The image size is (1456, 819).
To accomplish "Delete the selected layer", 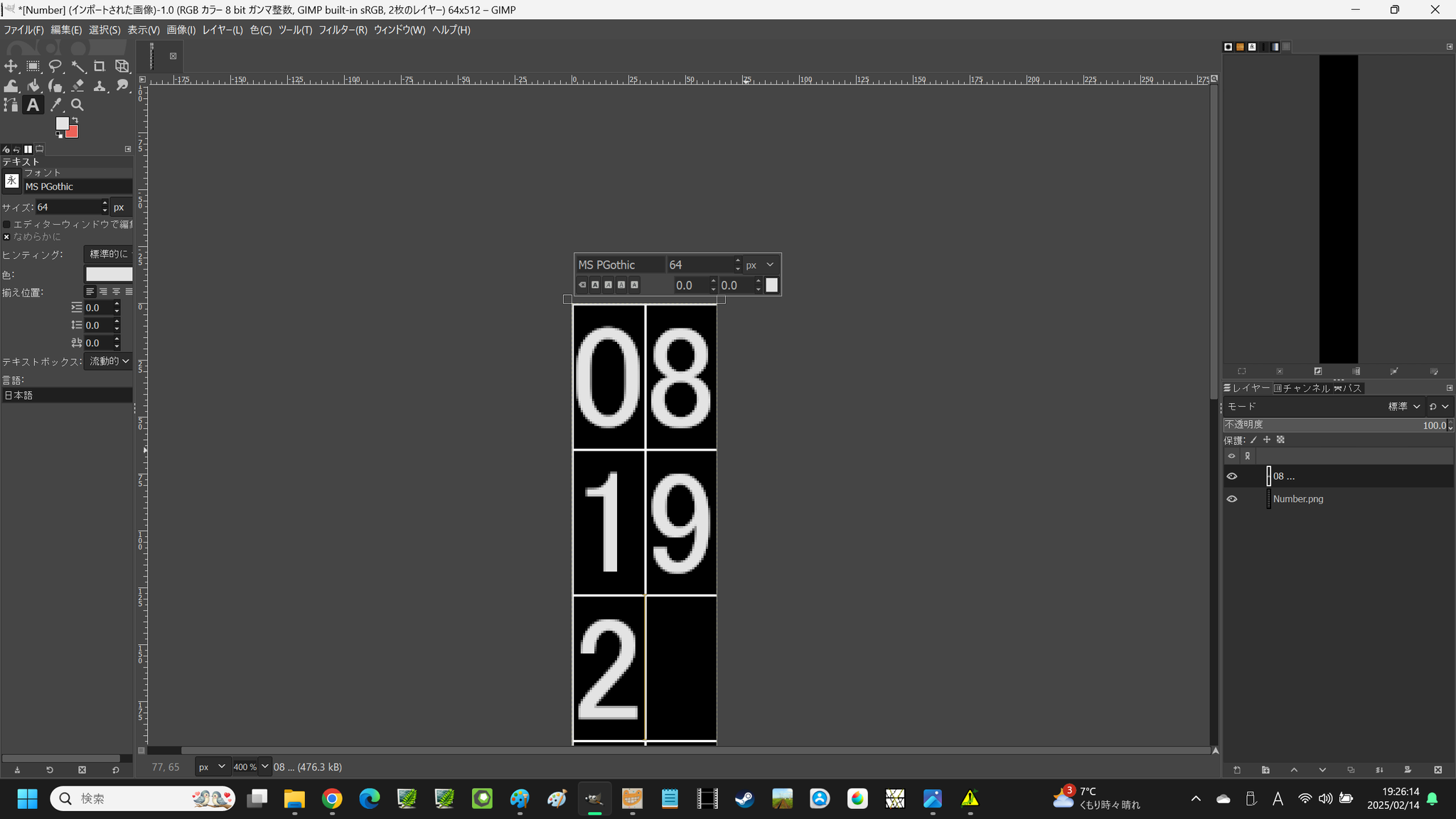I will pos(1438,770).
